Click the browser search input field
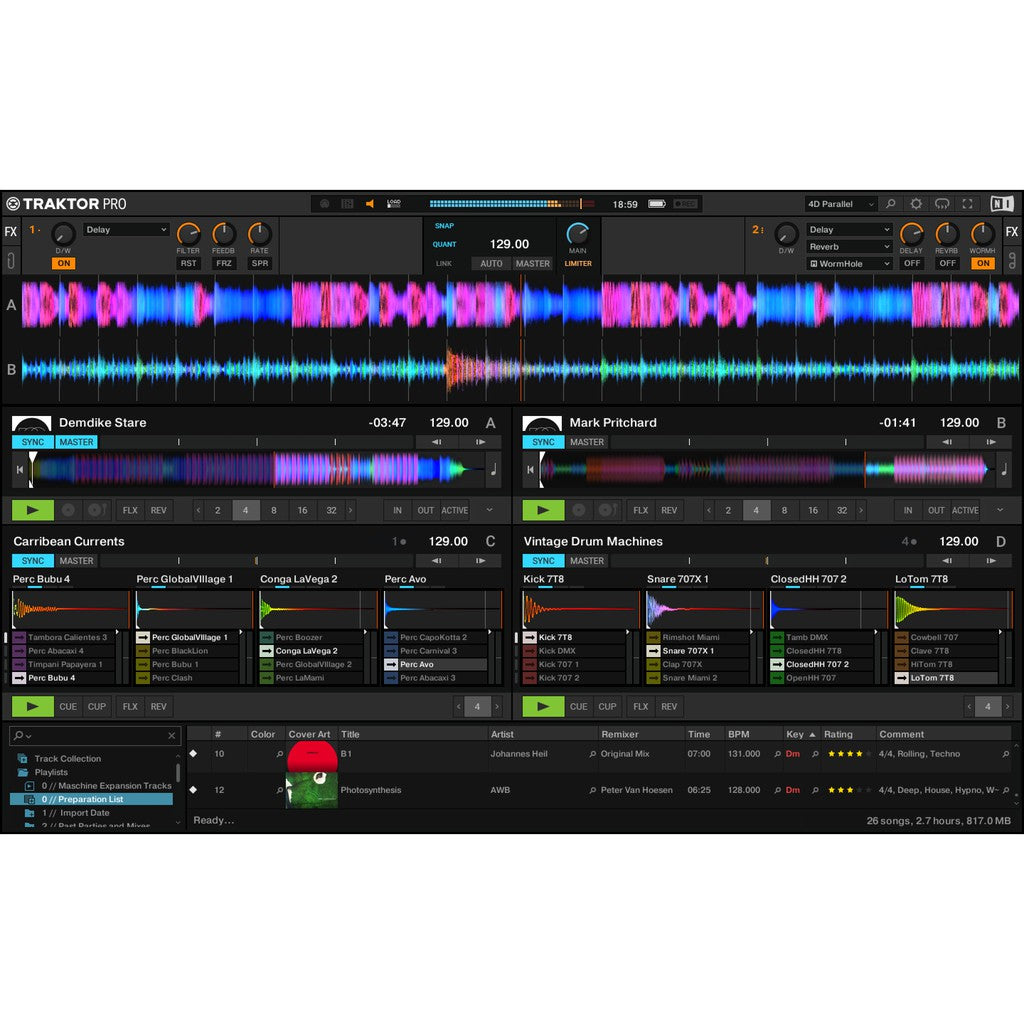This screenshot has width=1024, height=1024. click(90, 735)
